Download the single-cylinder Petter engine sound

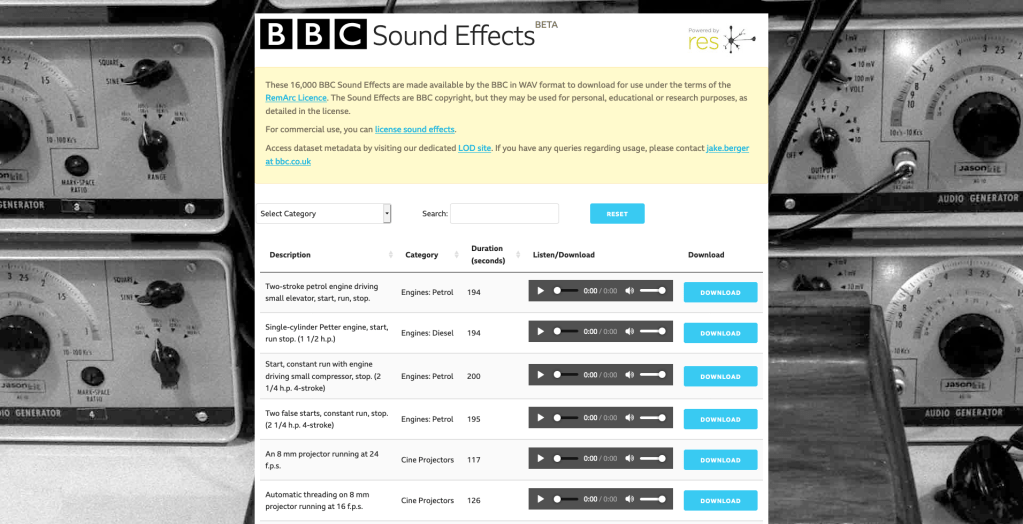pos(720,333)
